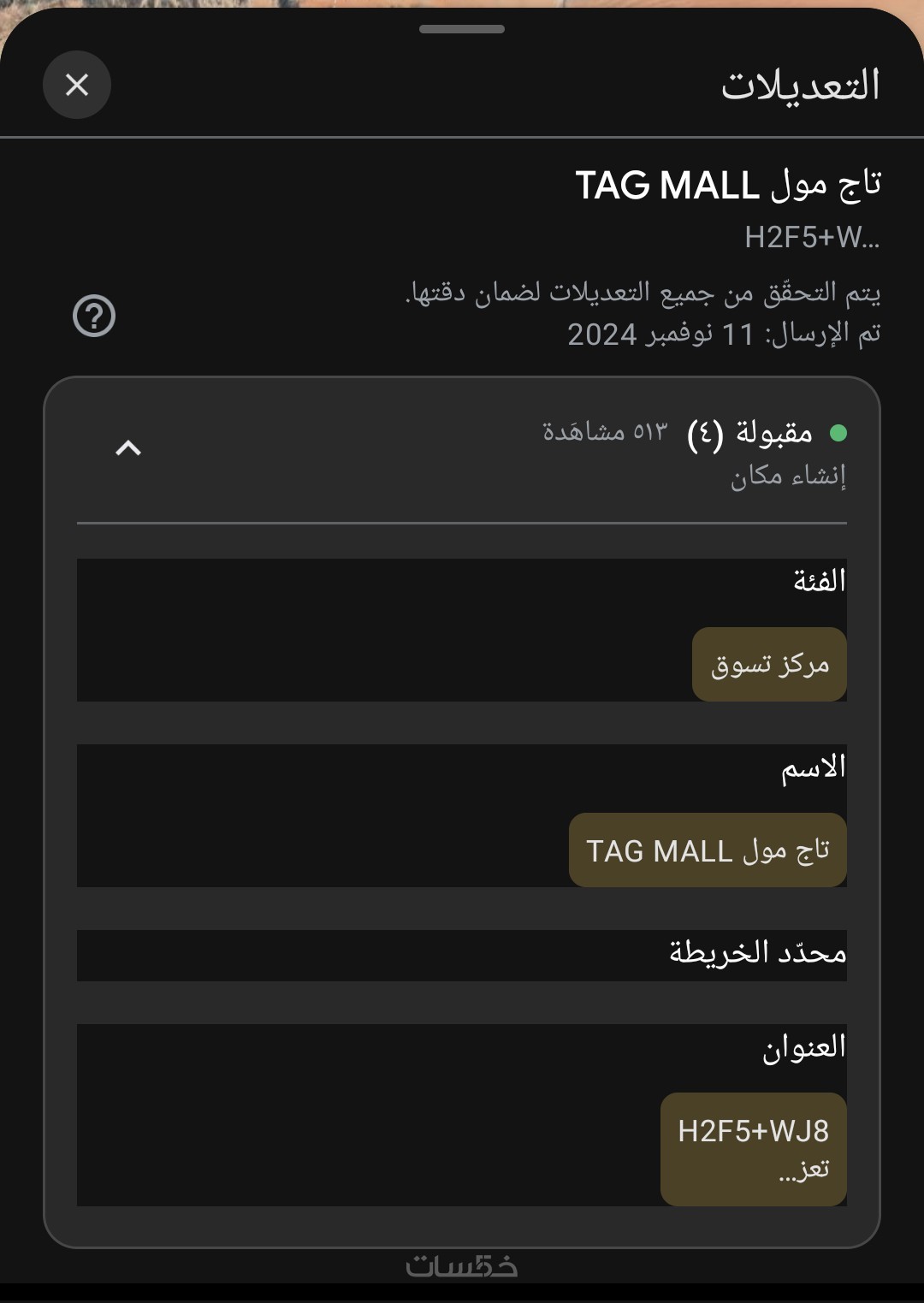Image resolution: width=924 pixels, height=1303 pixels.
Task: Tap the ٥١٣ مشاهدة views count
Action: (604, 432)
